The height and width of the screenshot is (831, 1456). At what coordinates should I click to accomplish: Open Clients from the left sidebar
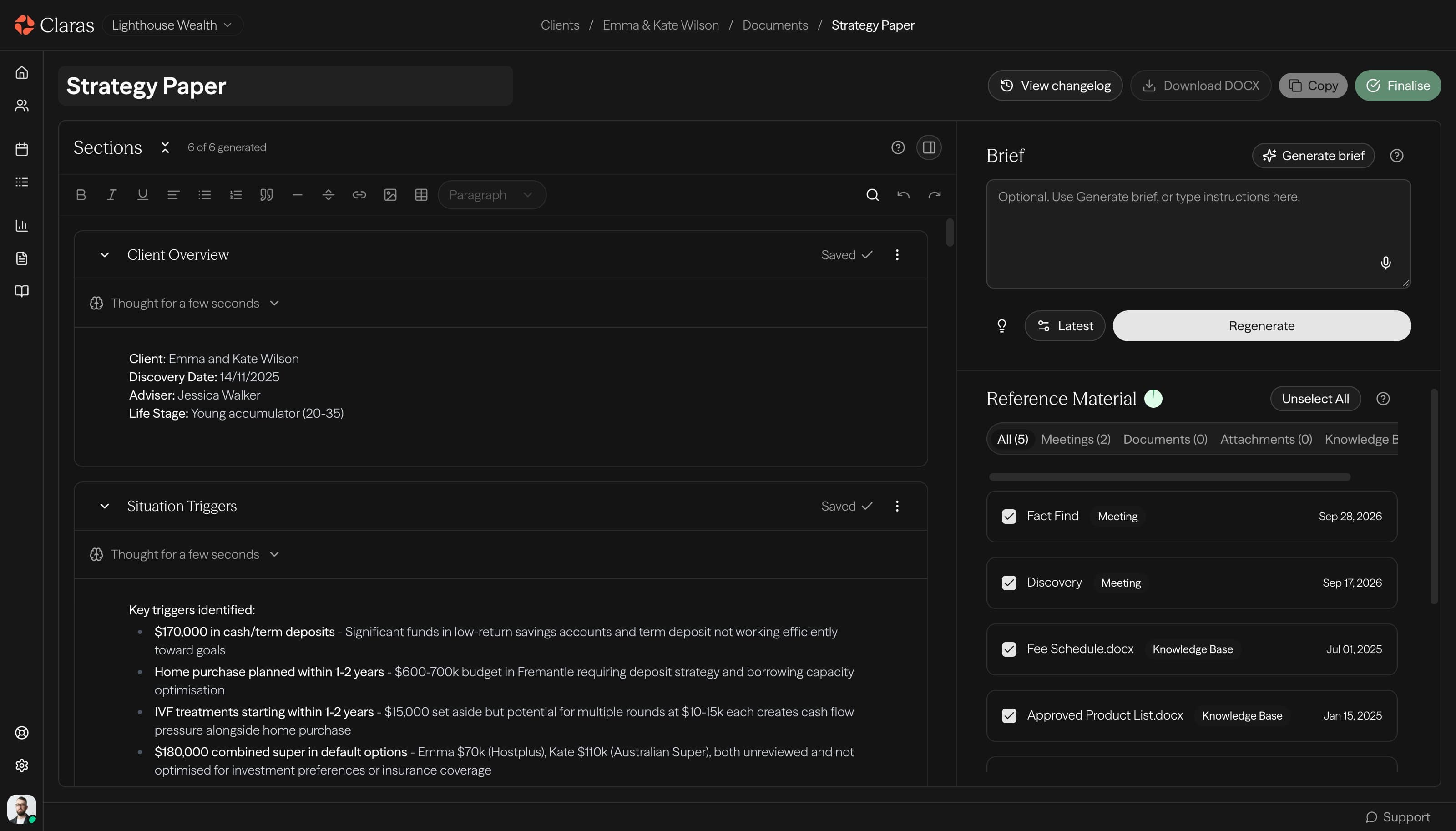coord(22,106)
